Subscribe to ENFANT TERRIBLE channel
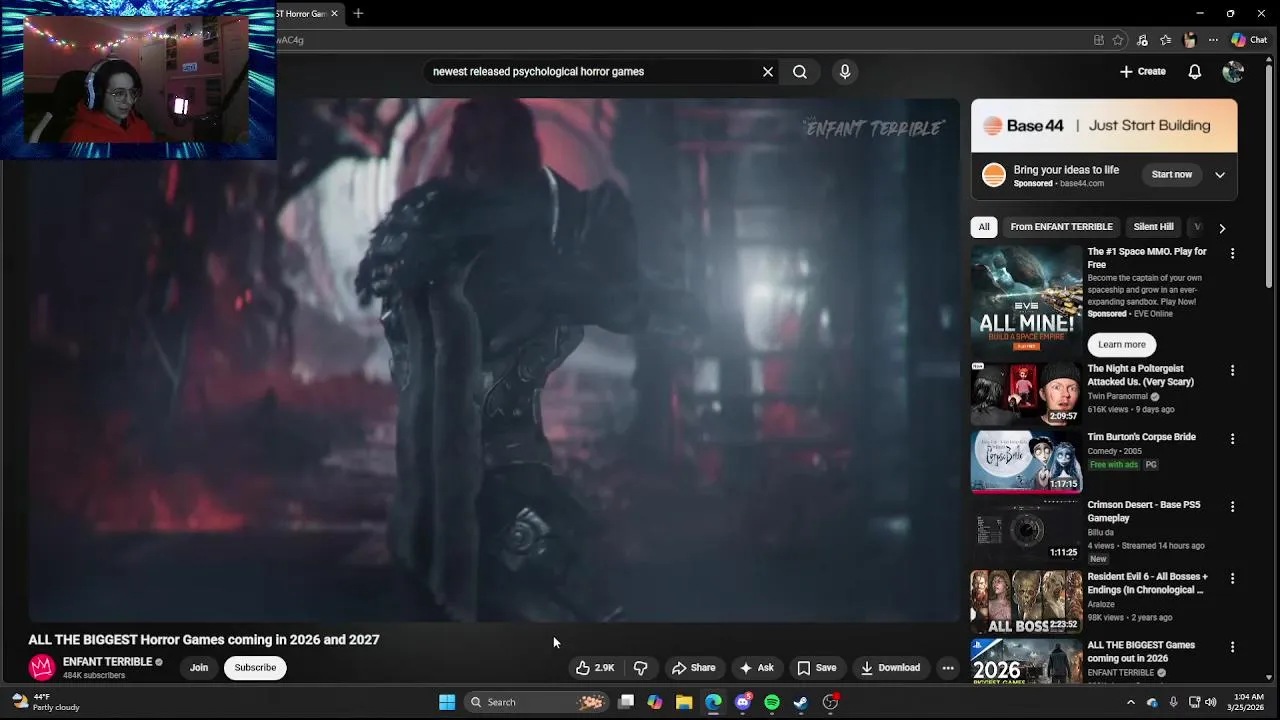The width and height of the screenshot is (1280, 720). [255, 668]
